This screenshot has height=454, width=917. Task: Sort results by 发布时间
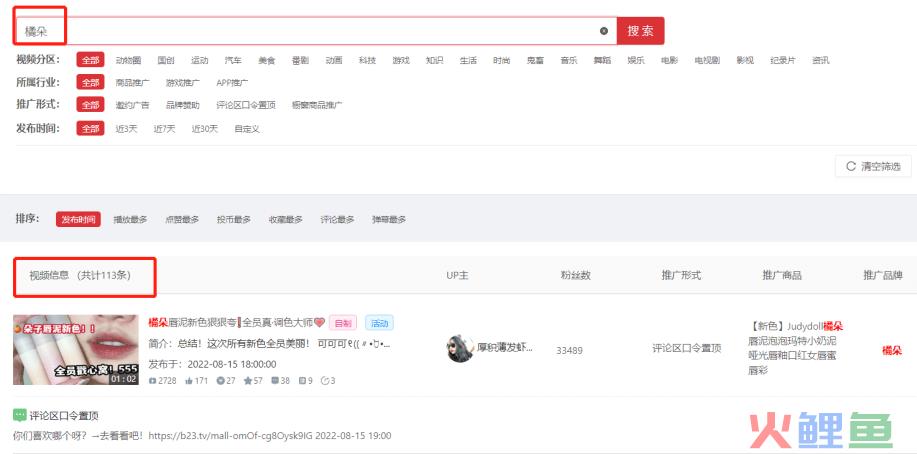78,219
